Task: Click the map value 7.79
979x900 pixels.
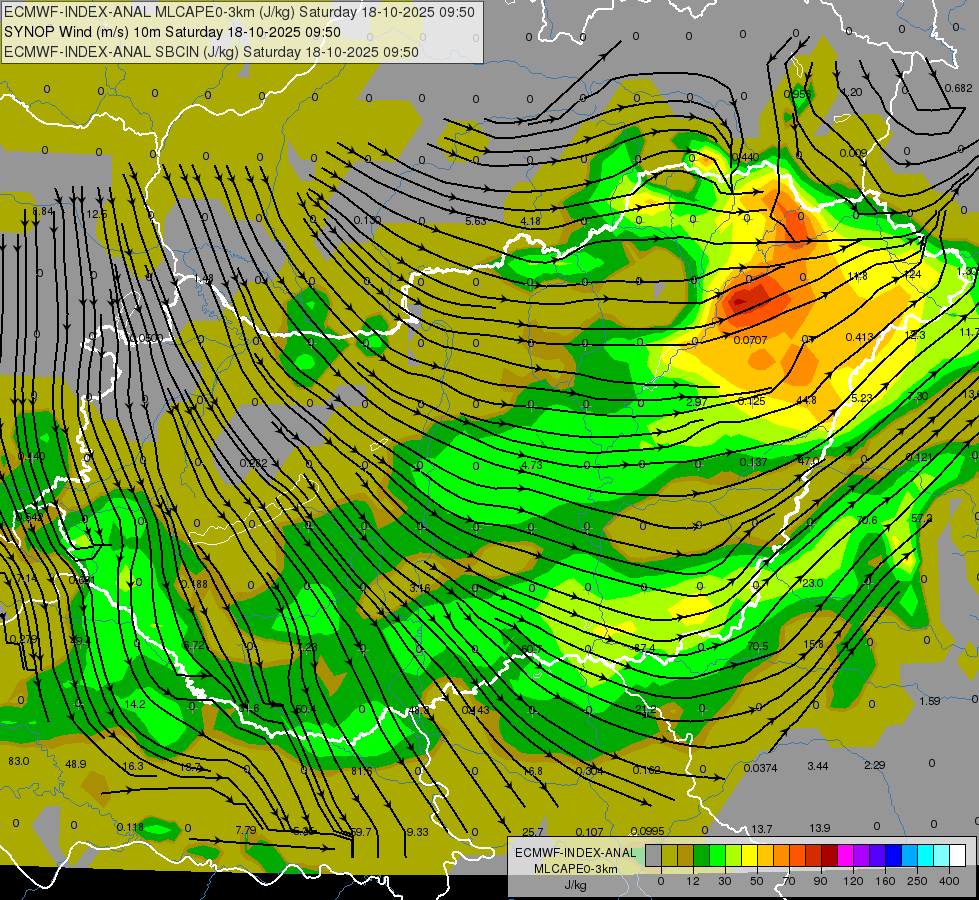Action: point(245,830)
